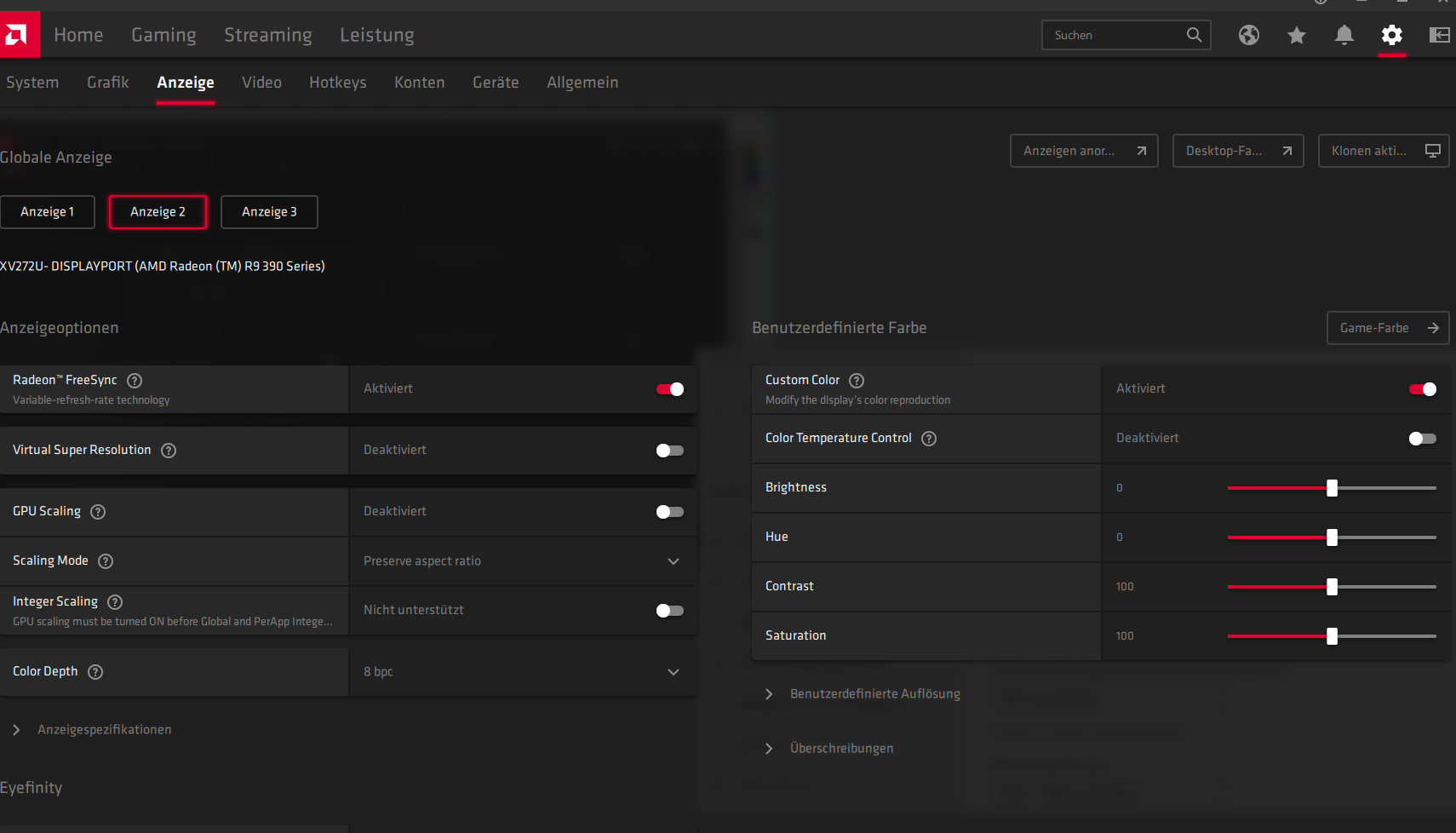The width and height of the screenshot is (1456, 833).
Task: Open Streaming tab
Action: (268, 35)
